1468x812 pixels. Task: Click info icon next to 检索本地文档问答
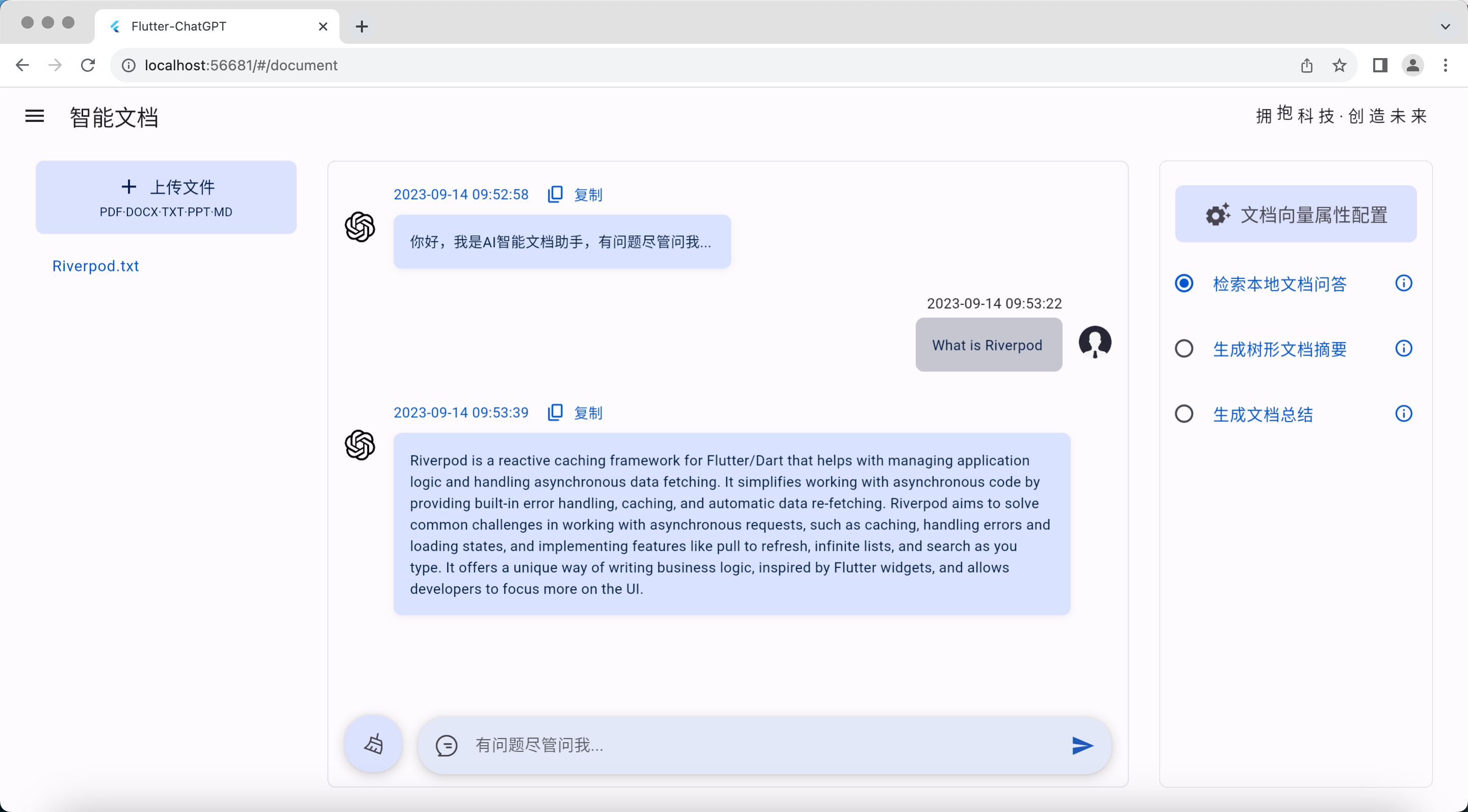coord(1403,283)
